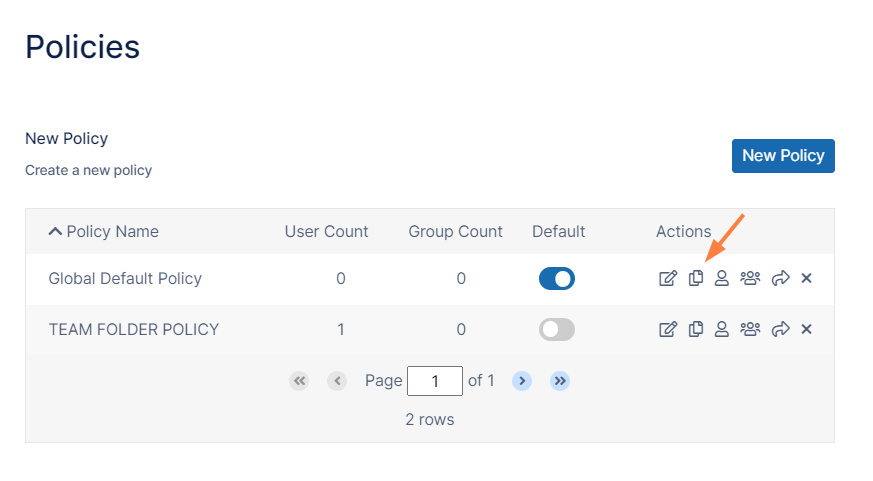Click share arrow icon for TEAM FOLDER POLICY
The image size is (873, 481).
click(781, 329)
